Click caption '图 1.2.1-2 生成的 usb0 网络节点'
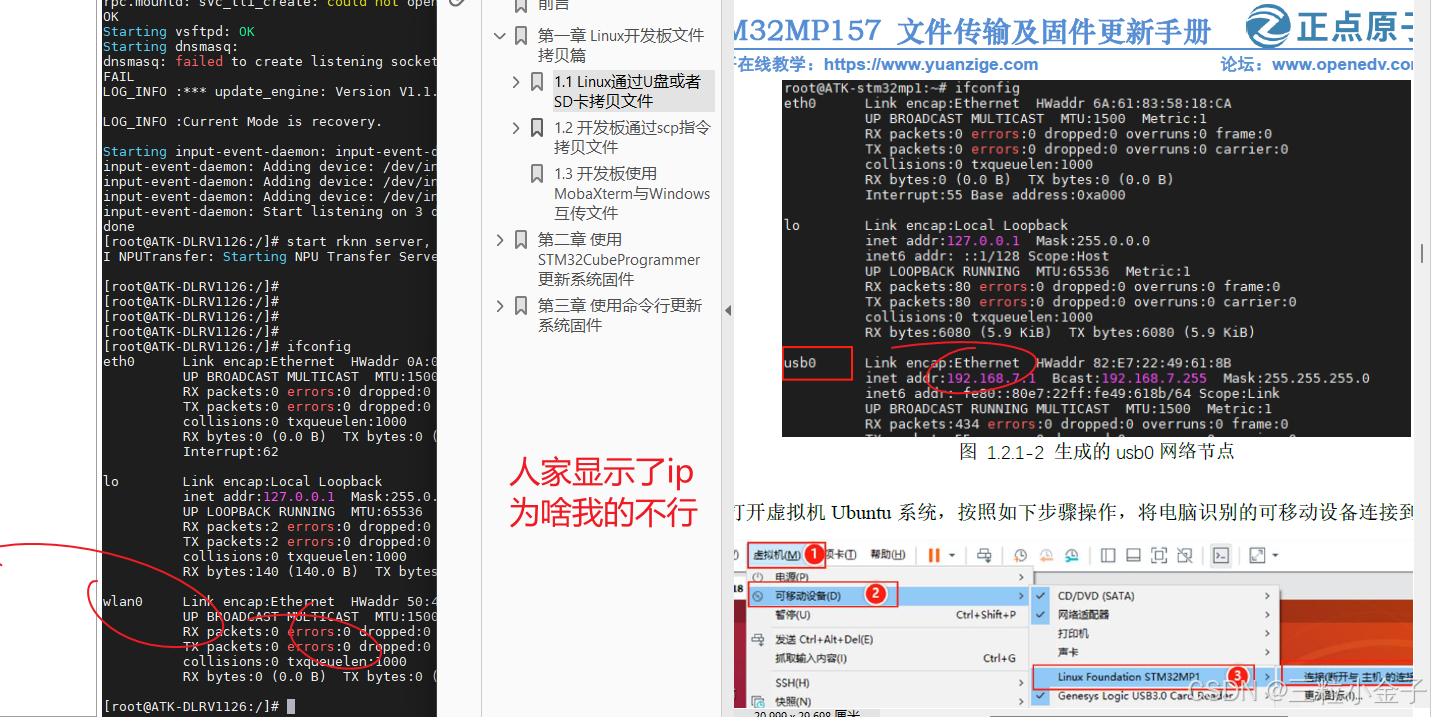 click(x=1096, y=451)
